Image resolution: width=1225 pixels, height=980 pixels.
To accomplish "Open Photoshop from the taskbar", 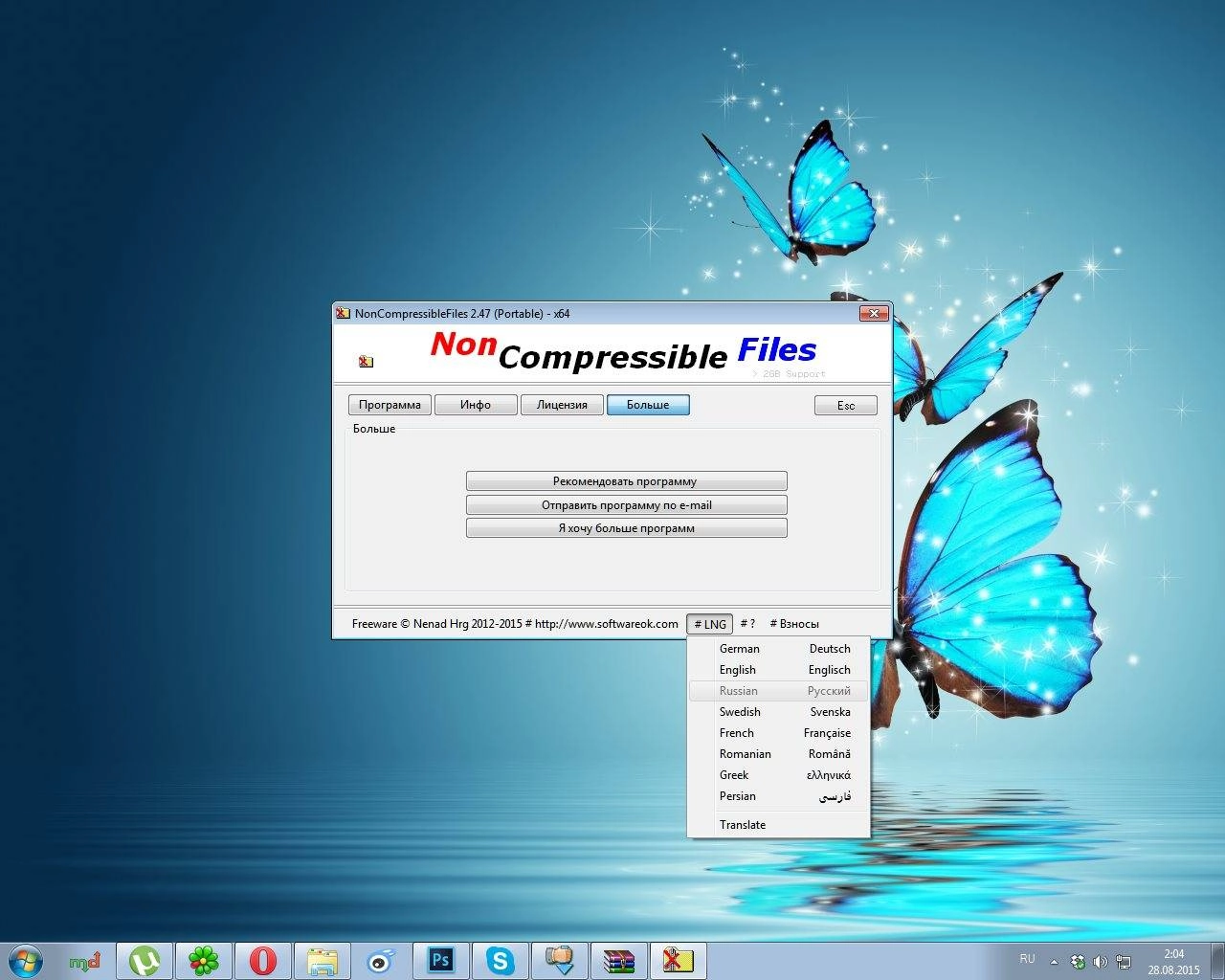I will (x=441, y=960).
